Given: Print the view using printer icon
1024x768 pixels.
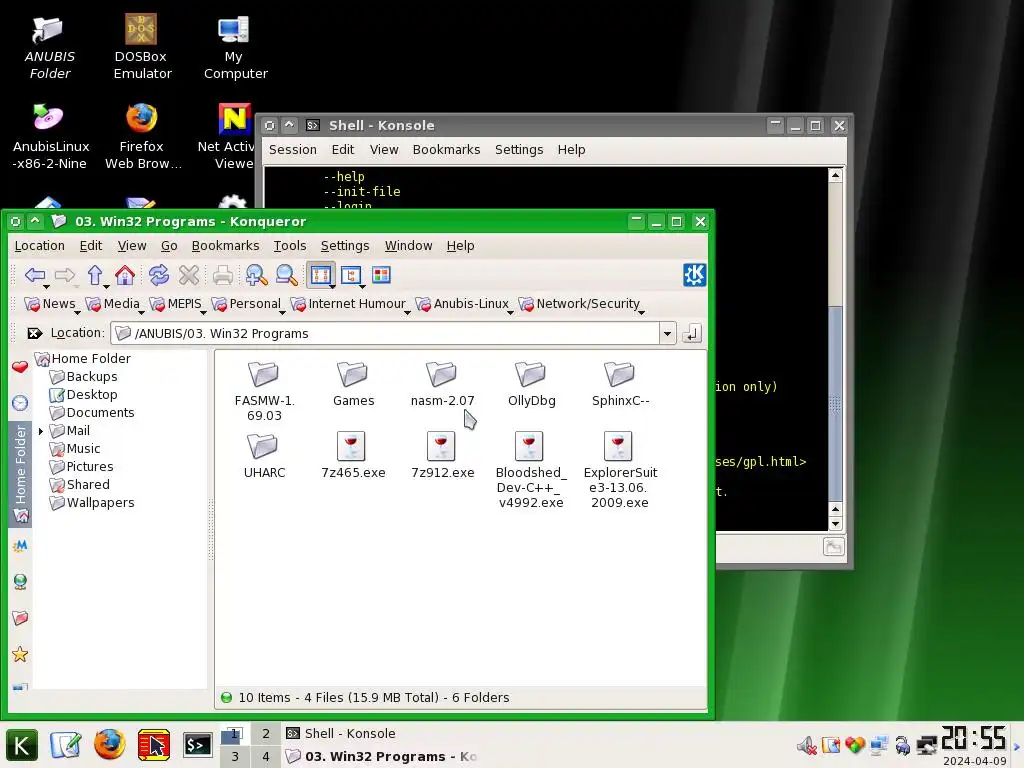Looking at the screenshot, I should [x=223, y=276].
